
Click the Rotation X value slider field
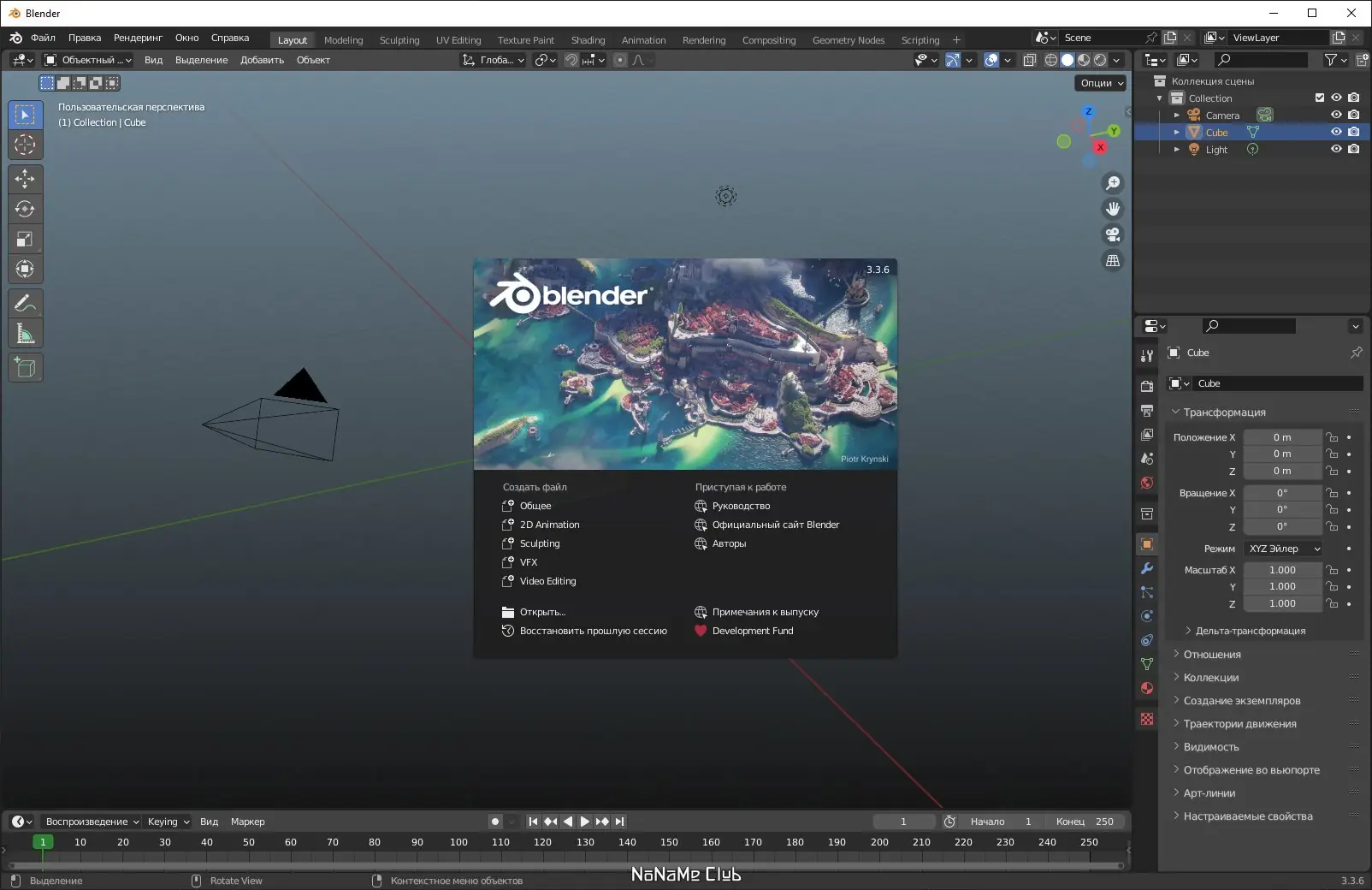coord(1282,493)
